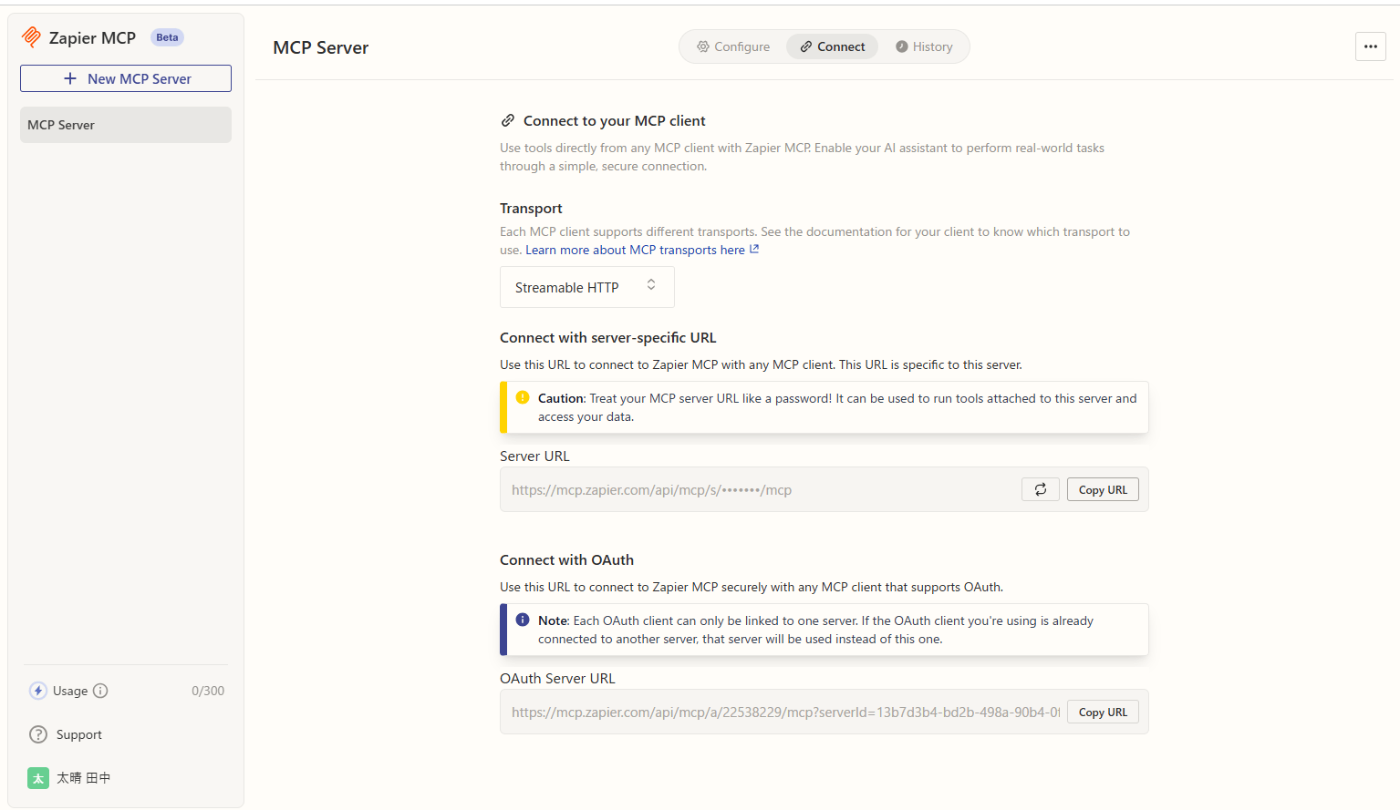
Task: Switch to the Configure tab
Action: tap(733, 47)
